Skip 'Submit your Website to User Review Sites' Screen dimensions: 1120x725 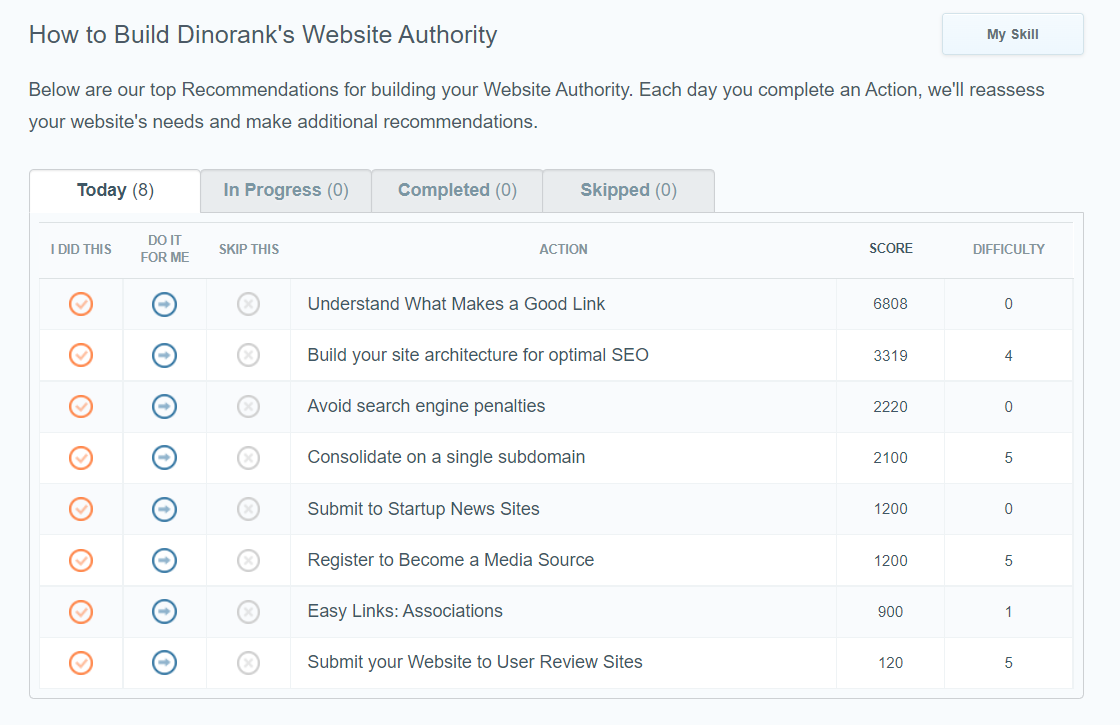coord(249,663)
